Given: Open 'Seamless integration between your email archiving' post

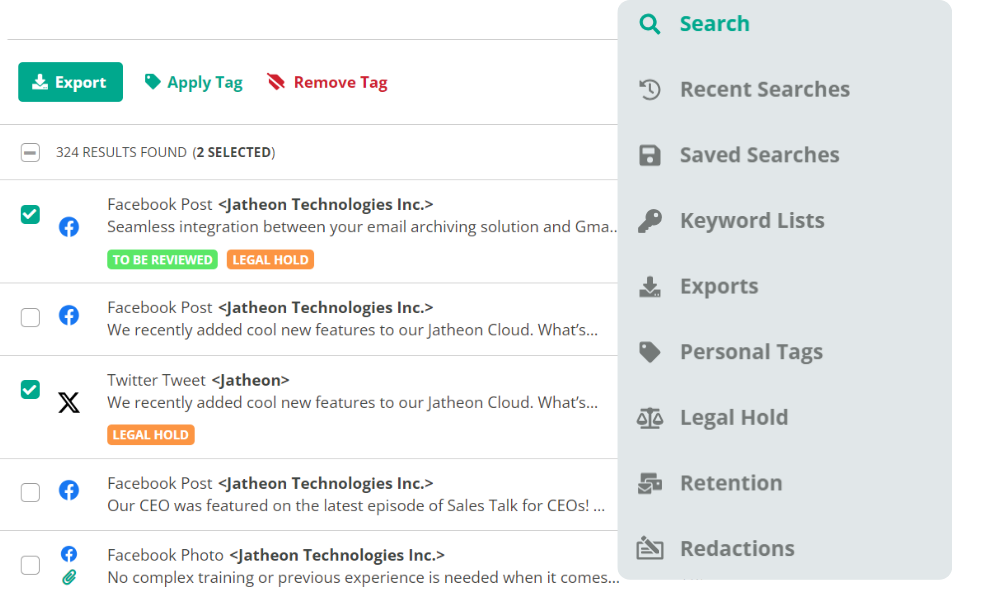Looking at the screenshot, I should [x=362, y=227].
